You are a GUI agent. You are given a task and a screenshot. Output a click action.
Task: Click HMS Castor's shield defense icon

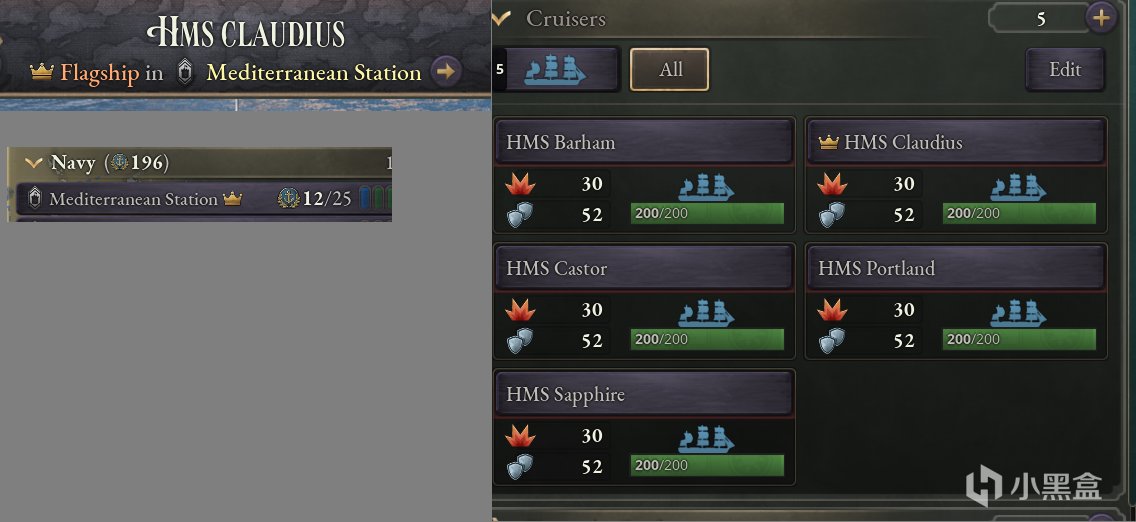pos(520,340)
